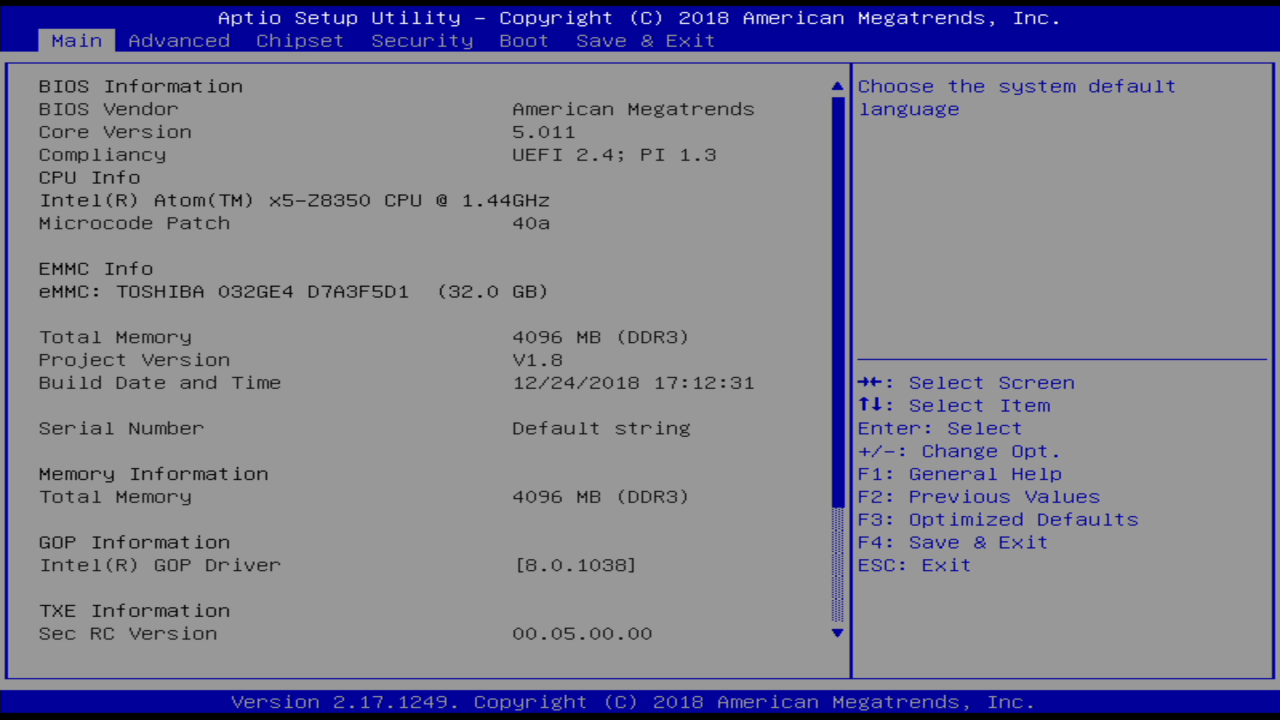This screenshot has width=1280, height=720.
Task: Click the 5.011 core version value
Action: [544, 132]
